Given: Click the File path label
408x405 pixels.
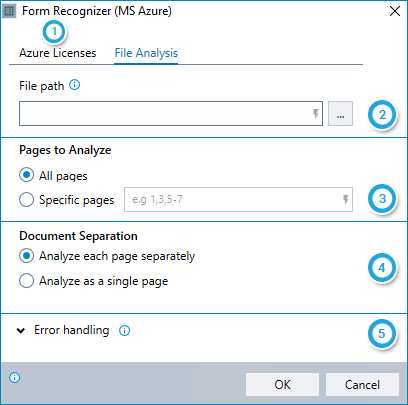Looking at the screenshot, I should click(x=41, y=86).
